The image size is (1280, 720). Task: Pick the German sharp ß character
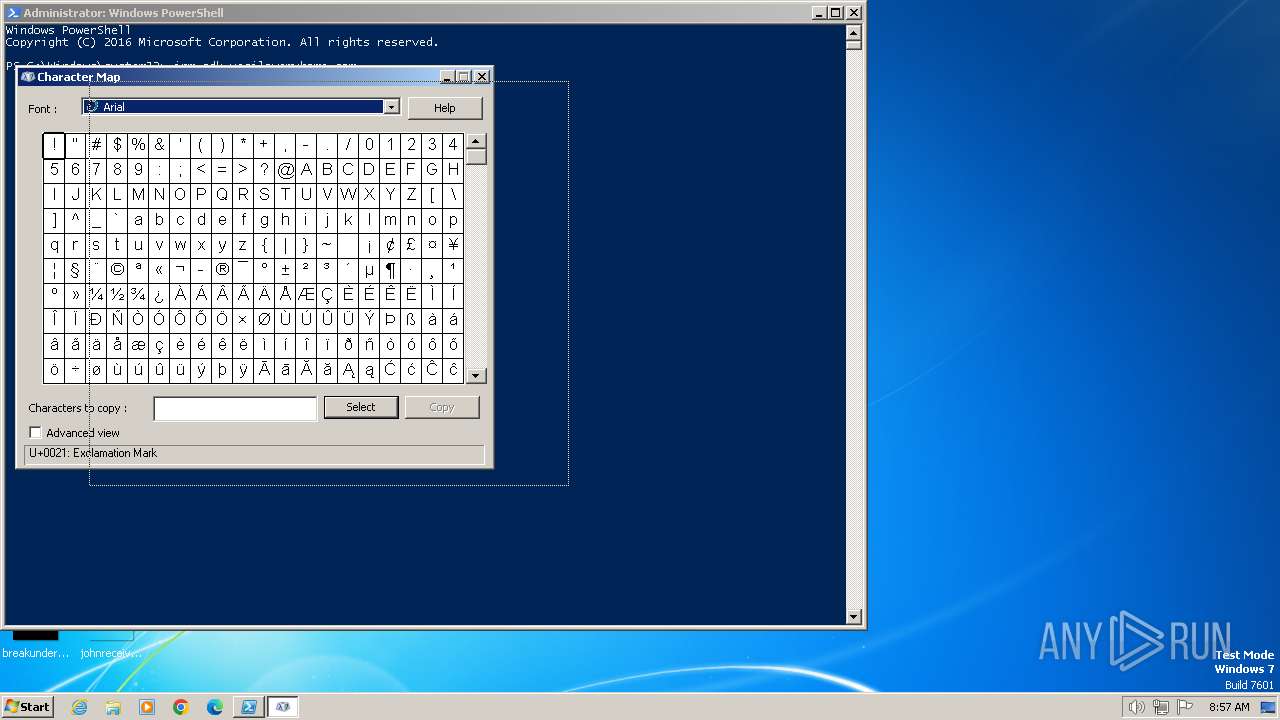coord(411,320)
